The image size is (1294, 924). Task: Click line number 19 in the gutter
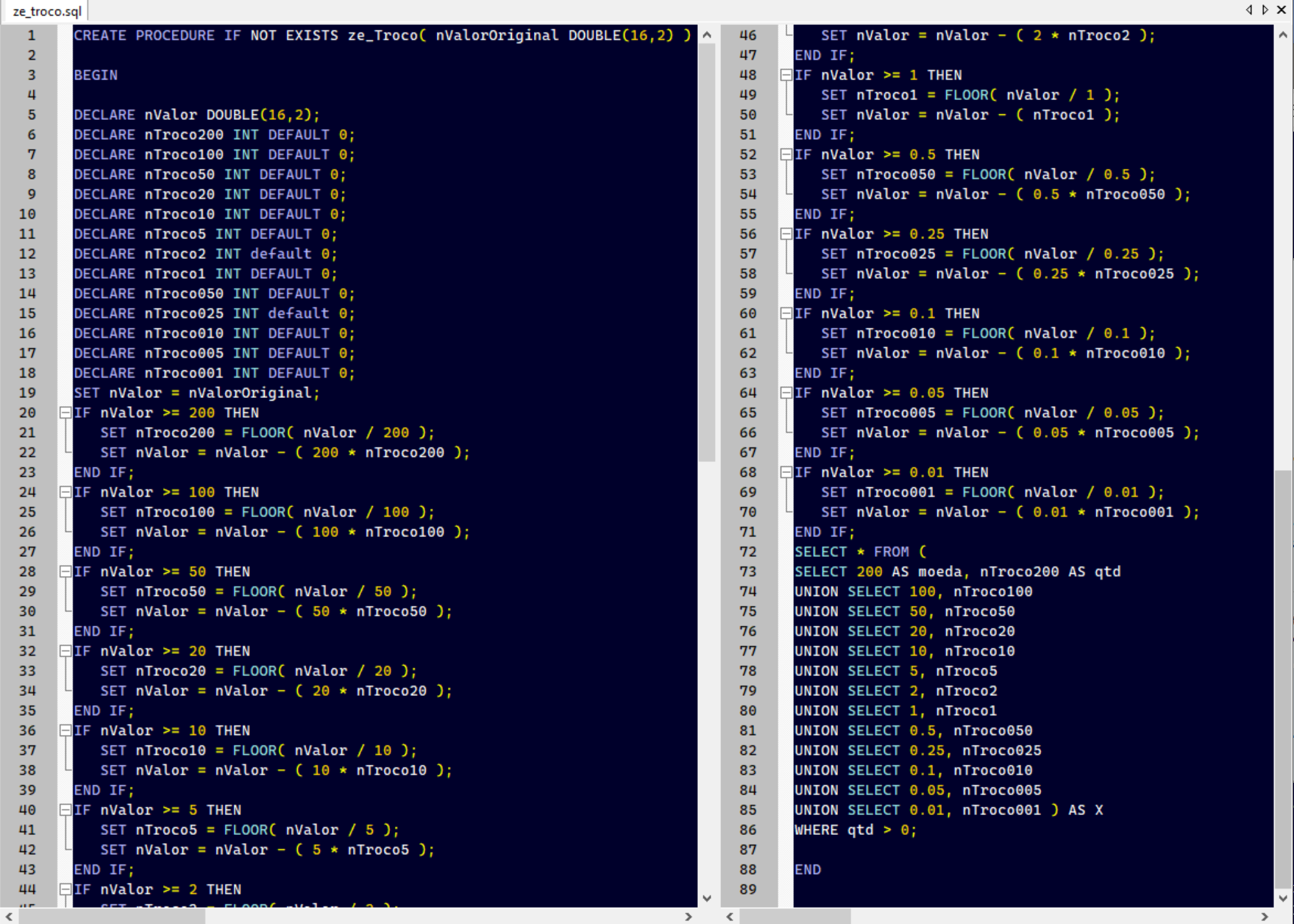tap(27, 393)
